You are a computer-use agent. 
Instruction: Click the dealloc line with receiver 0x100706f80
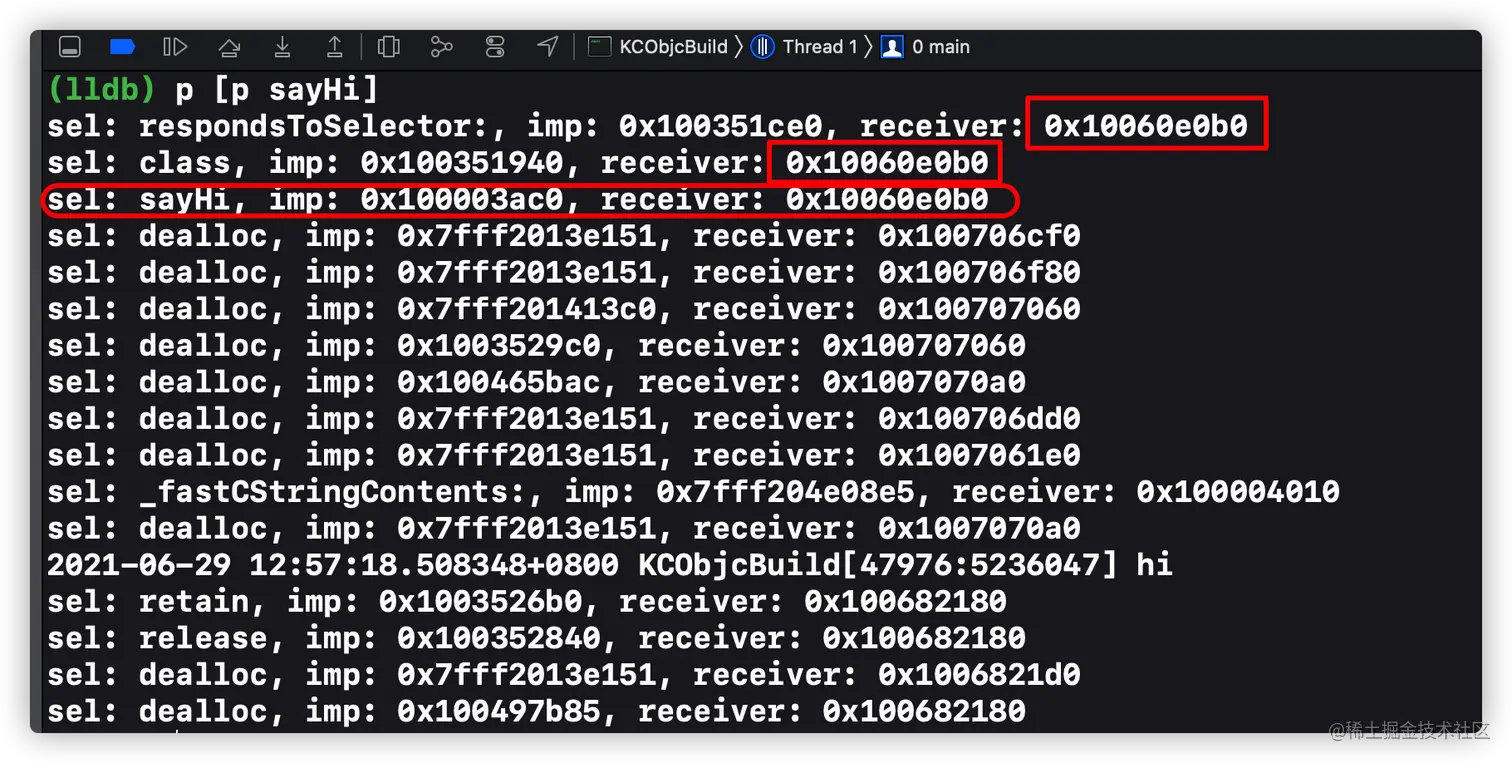pos(564,272)
